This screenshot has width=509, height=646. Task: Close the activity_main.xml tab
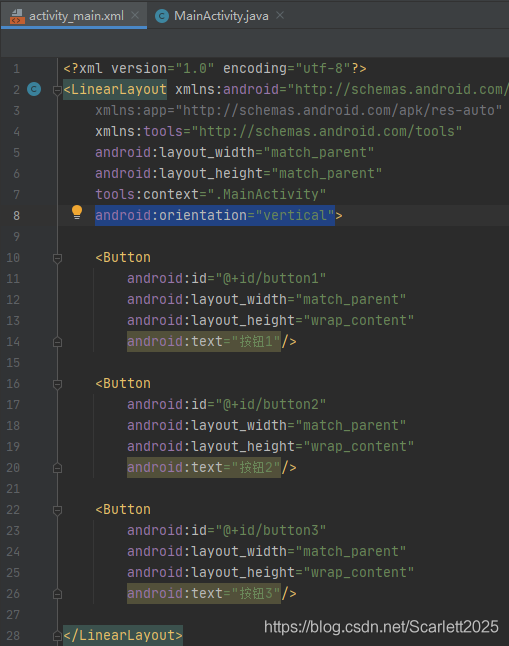(135, 15)
